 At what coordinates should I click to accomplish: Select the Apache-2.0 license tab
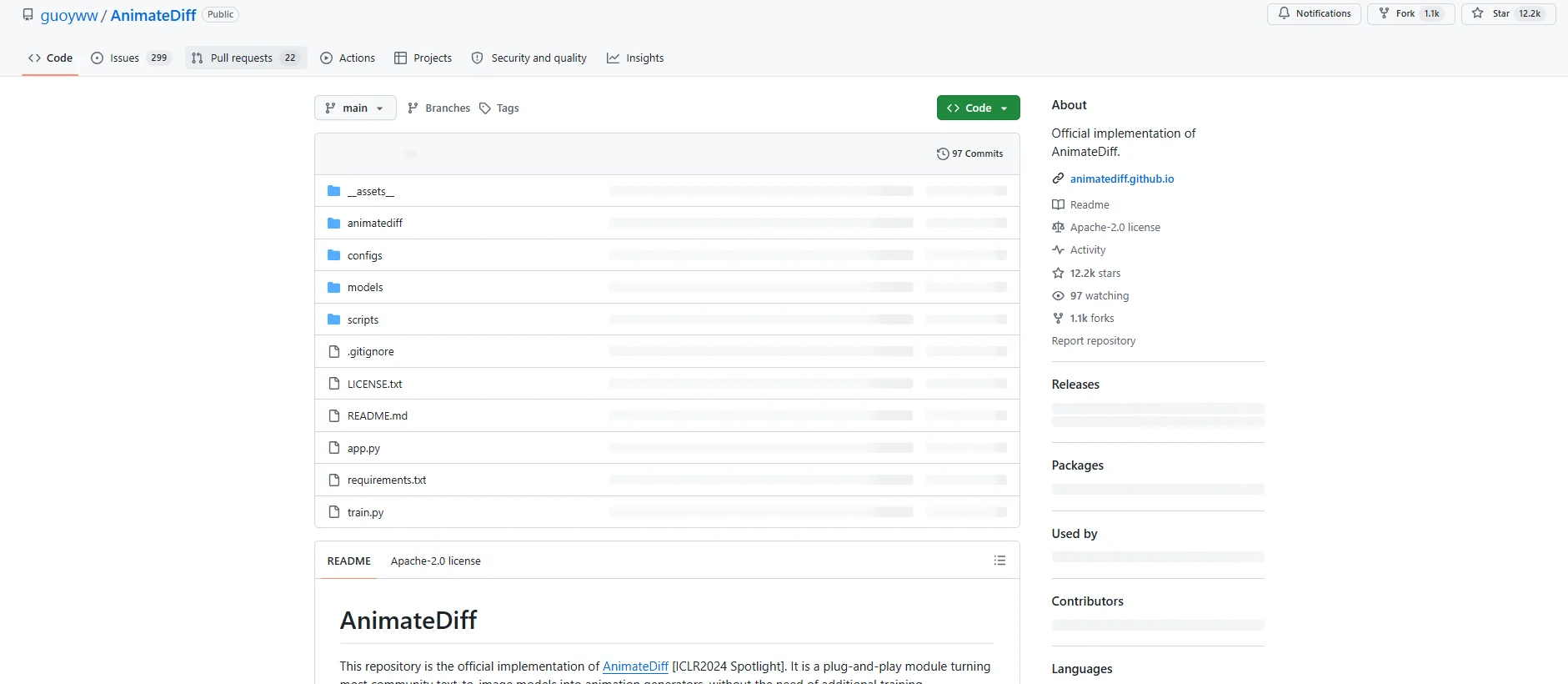click(436, 561)
